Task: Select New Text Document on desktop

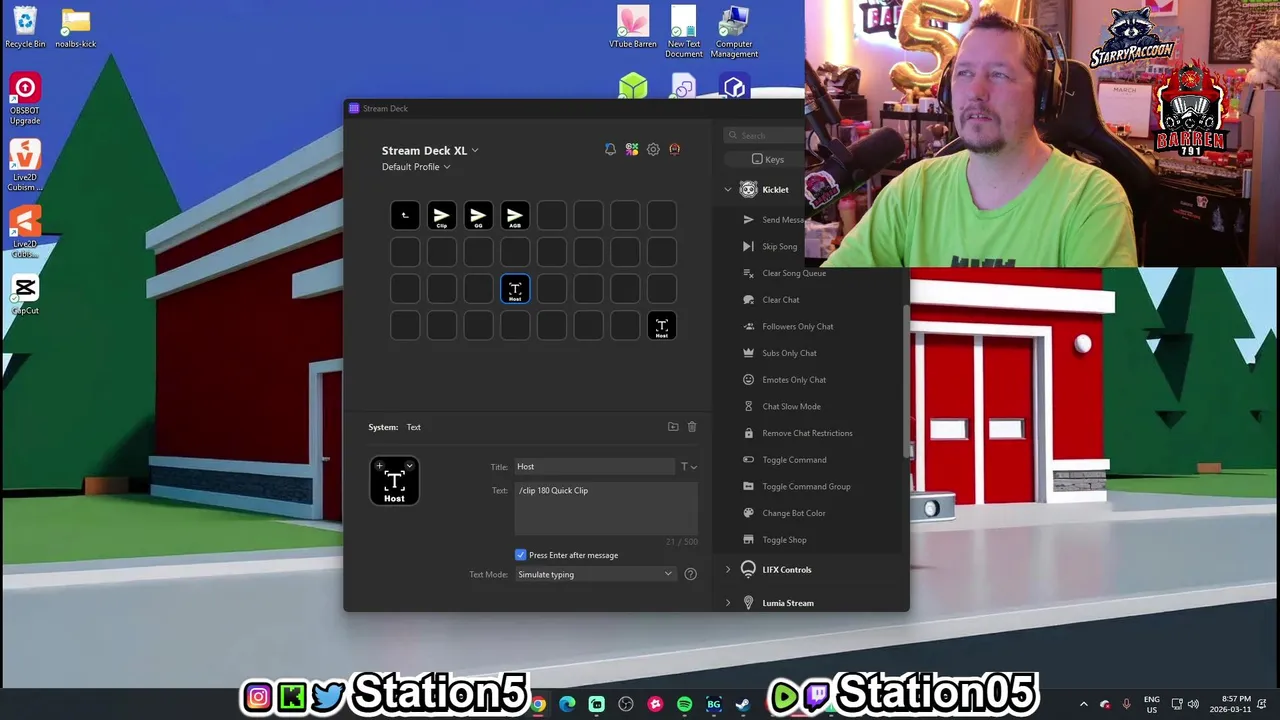Action: [x=684, y=32]
